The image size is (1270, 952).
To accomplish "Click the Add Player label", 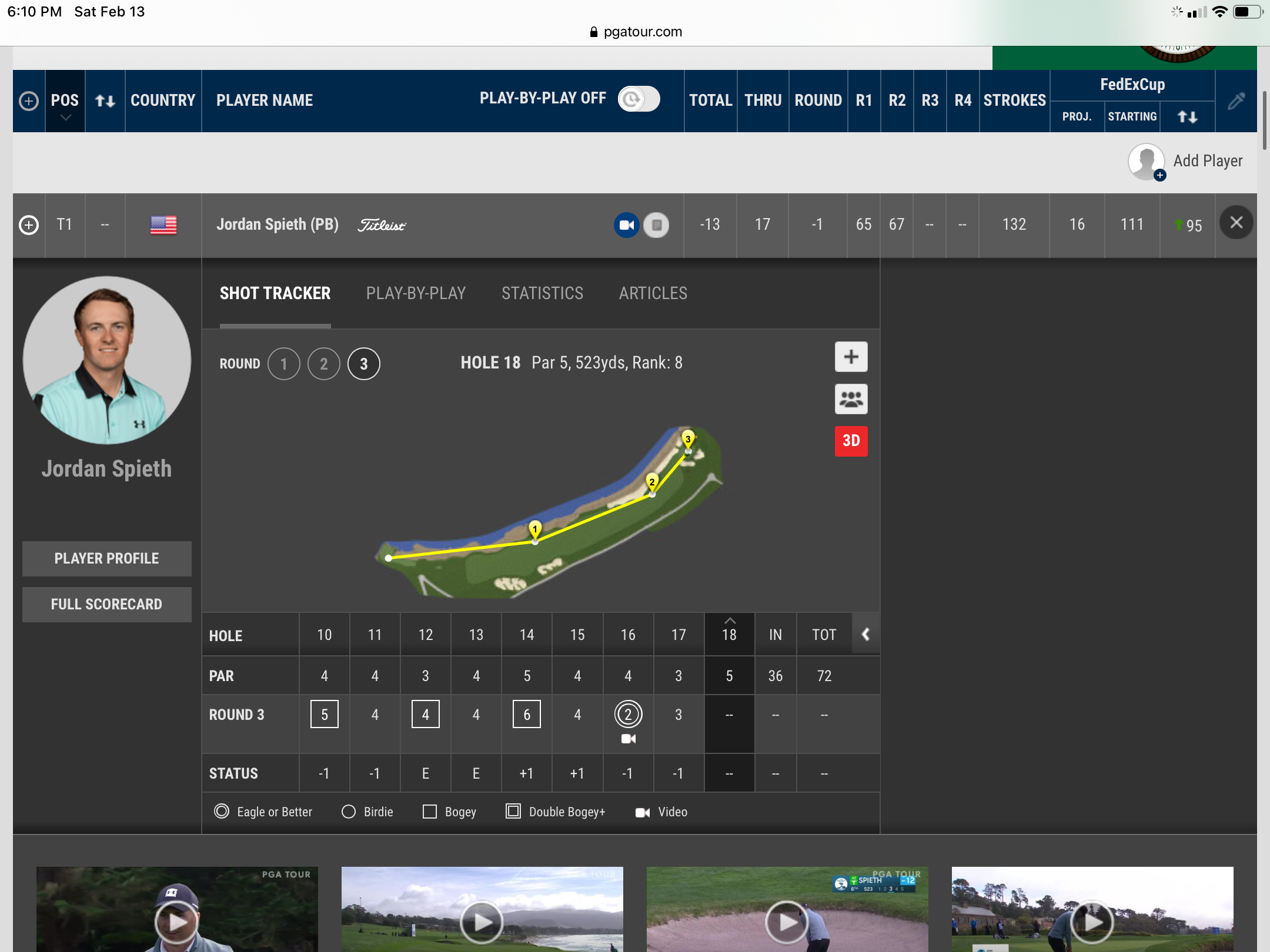I will tap(1208, 161).
